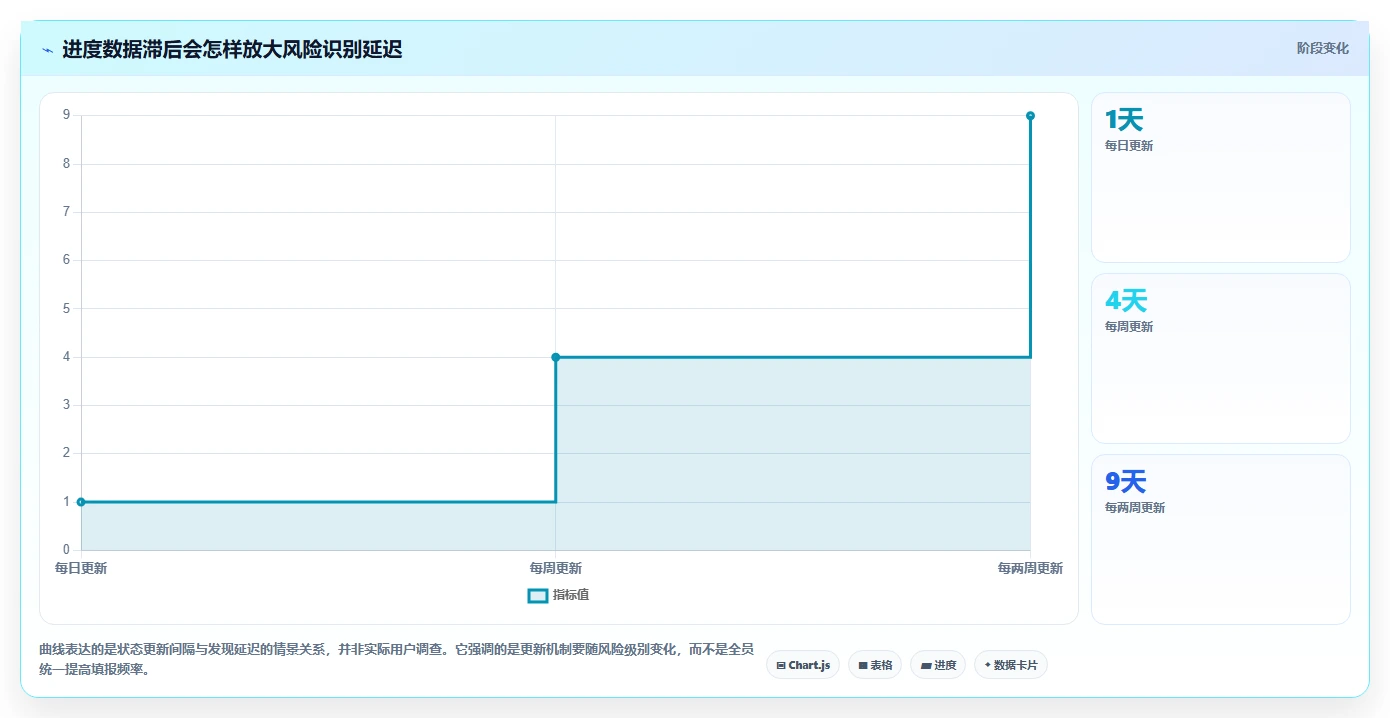Click the lightning icon beside the title

47,50
